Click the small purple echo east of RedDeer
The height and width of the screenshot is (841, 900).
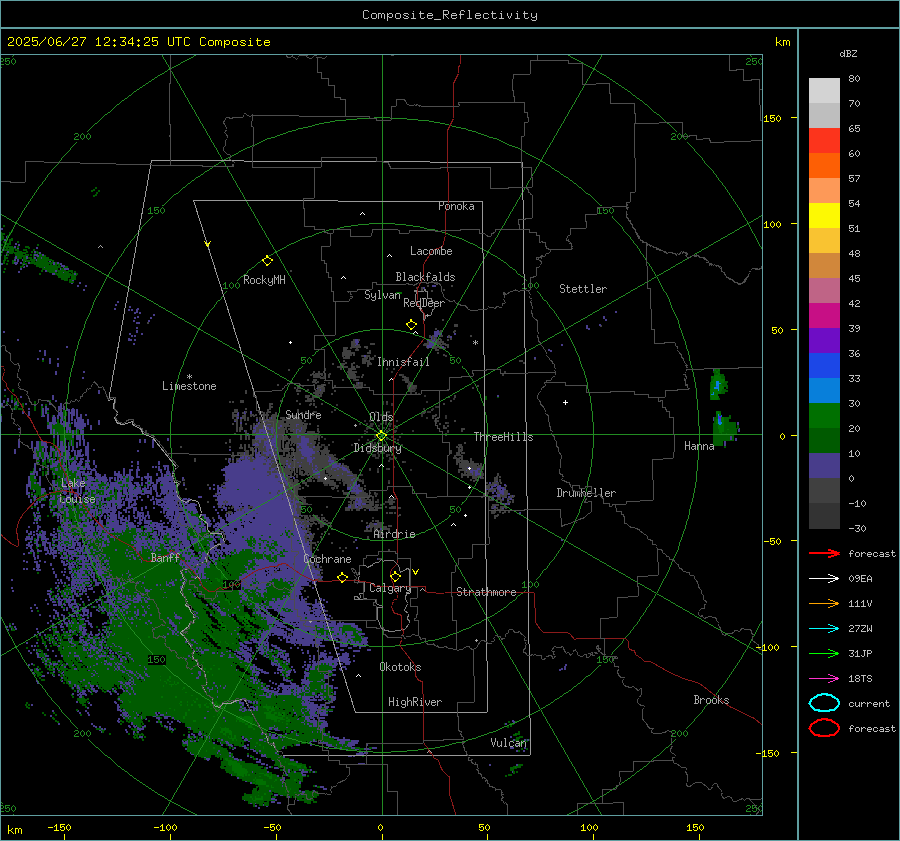435,339
